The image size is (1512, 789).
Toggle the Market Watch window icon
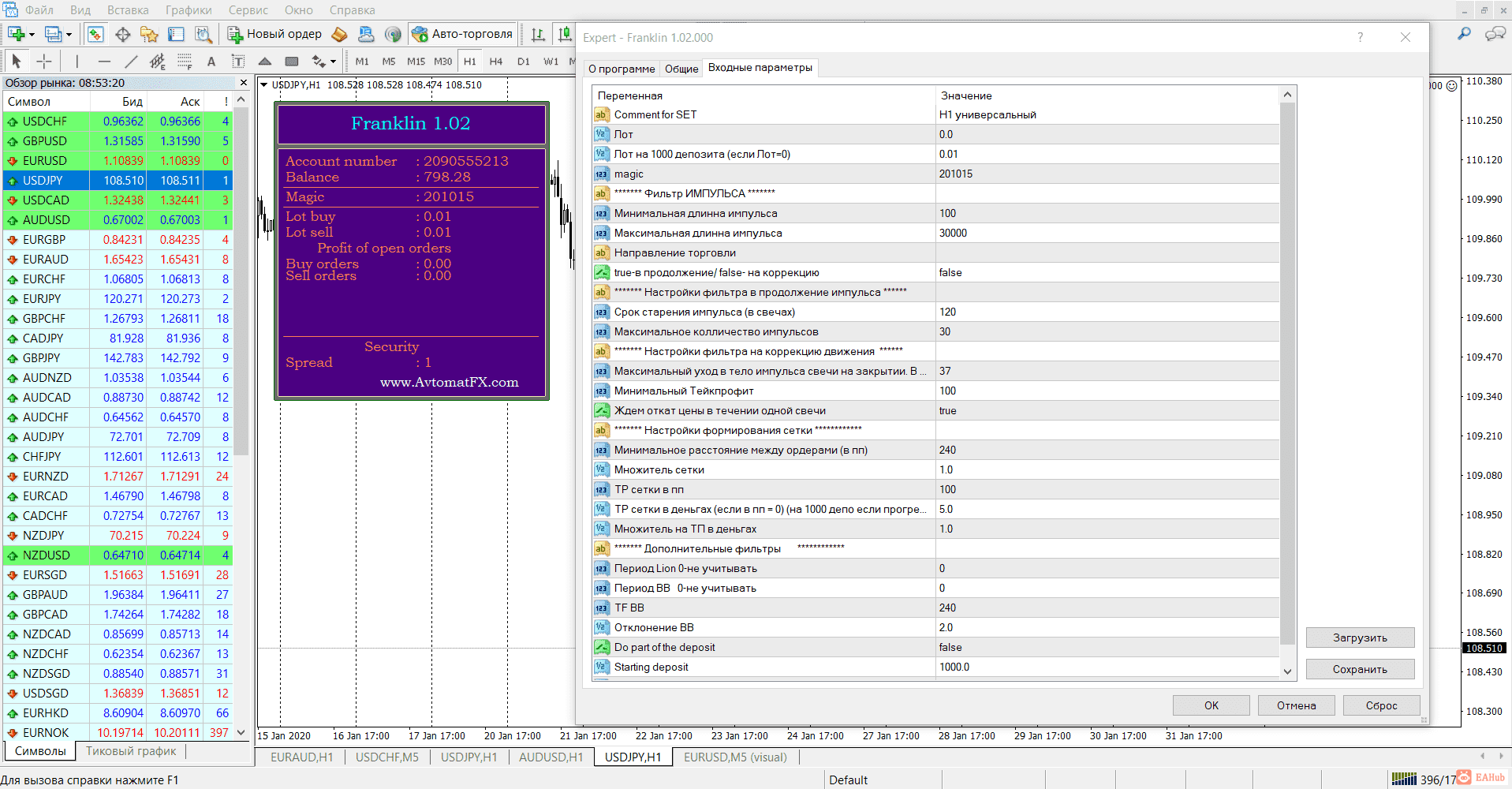pos(95,34)
